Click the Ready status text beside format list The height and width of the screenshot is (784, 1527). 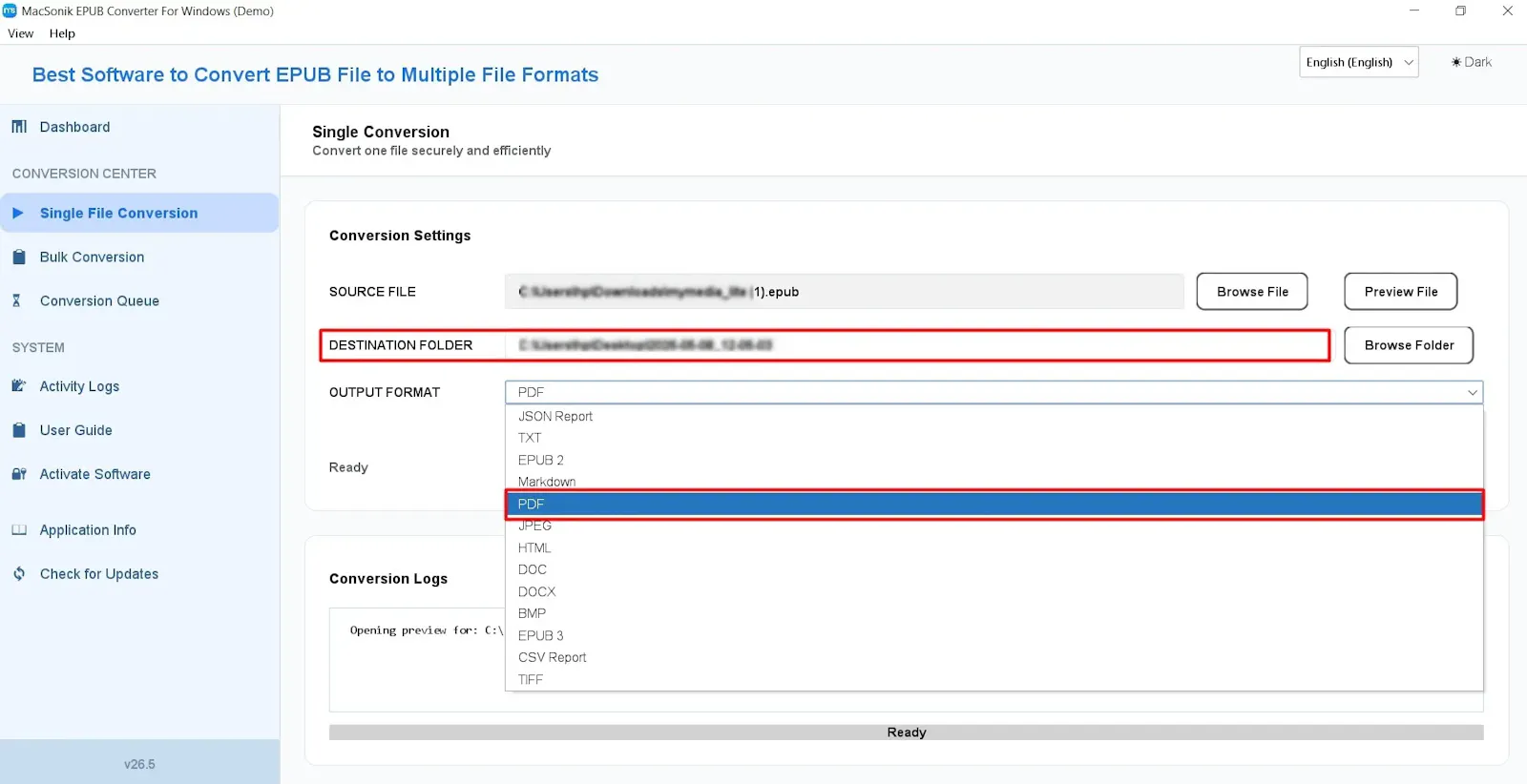pos(348,467)
